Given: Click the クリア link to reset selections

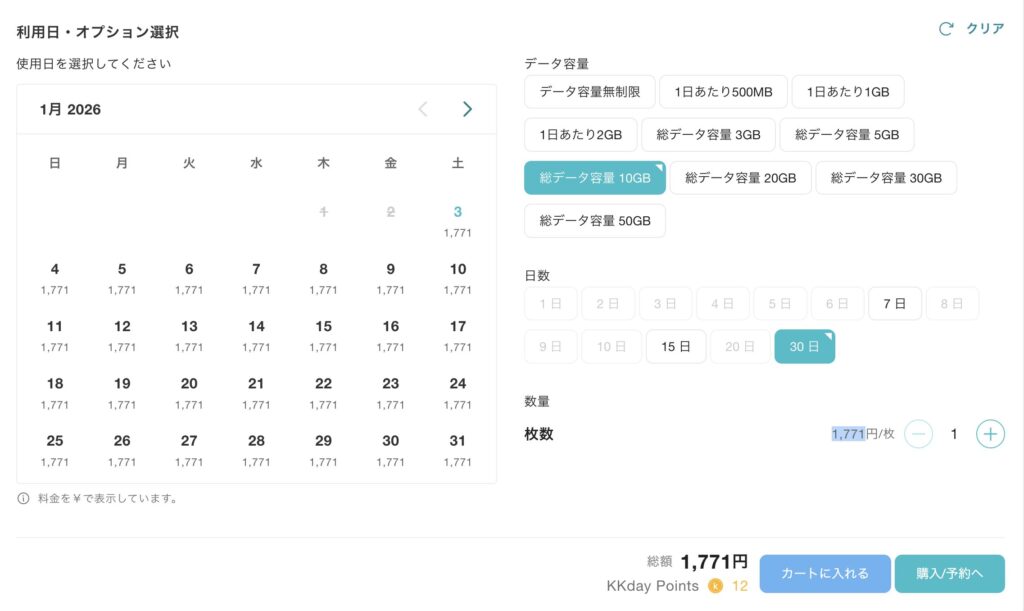Looking at the screenshot, I should click(x=986, y=29).
